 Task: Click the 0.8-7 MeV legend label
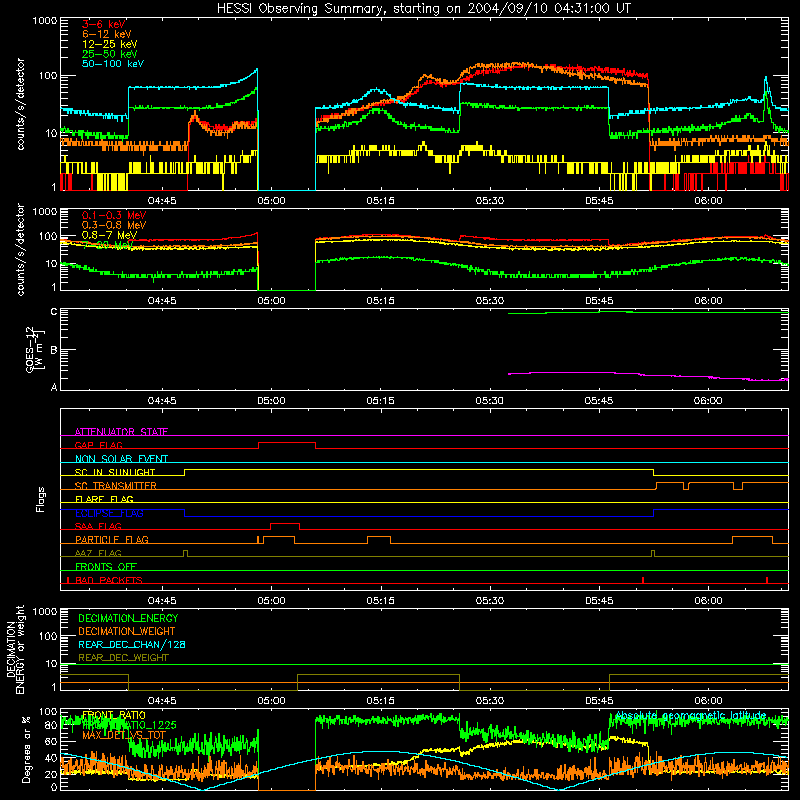[109, 235]
